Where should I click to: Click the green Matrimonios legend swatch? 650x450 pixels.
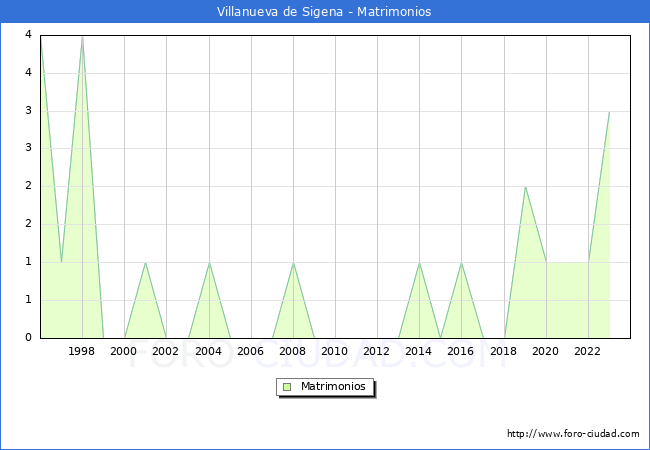coord(287,386)
